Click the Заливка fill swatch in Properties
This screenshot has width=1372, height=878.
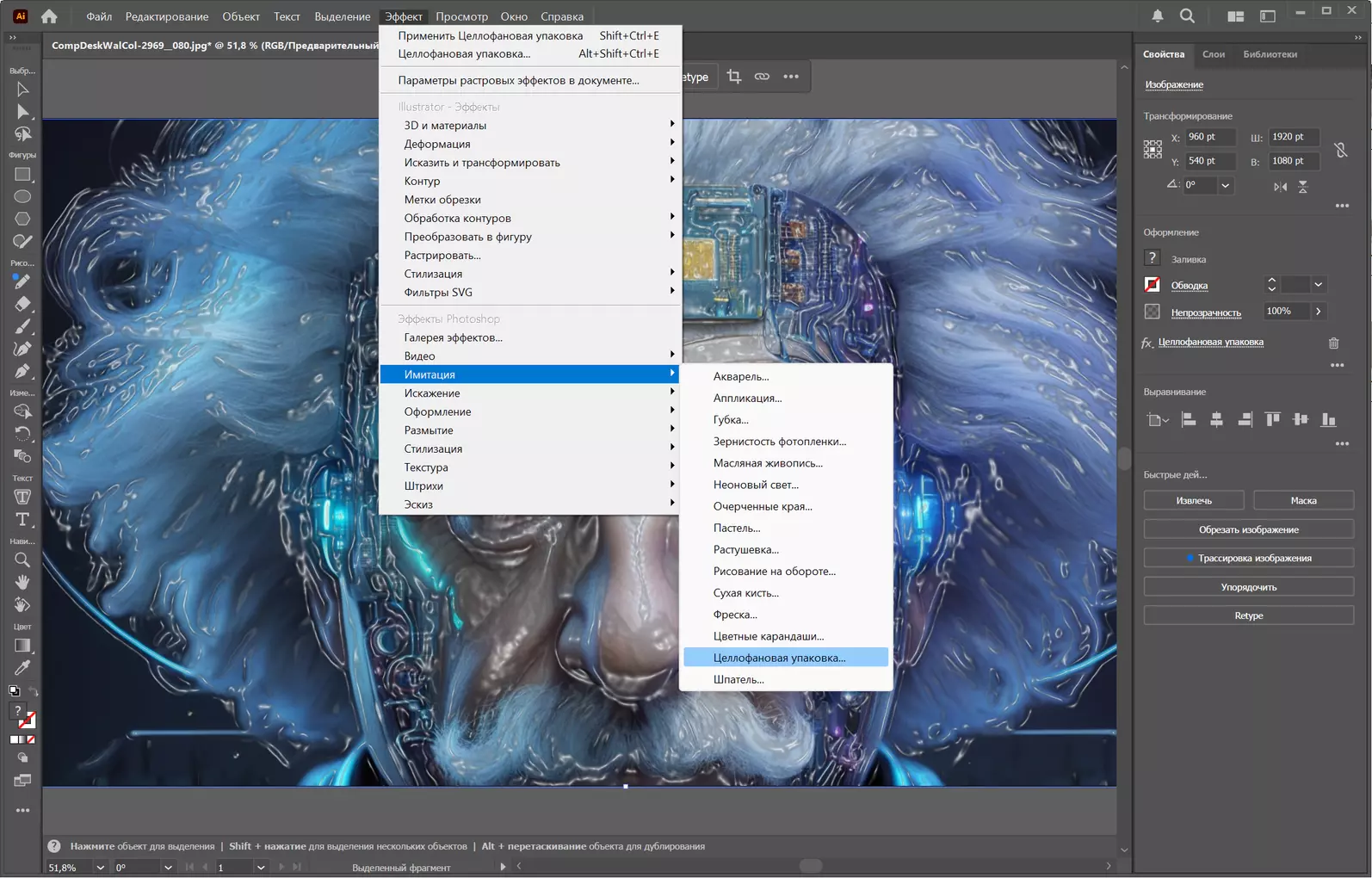[1153, 258]
